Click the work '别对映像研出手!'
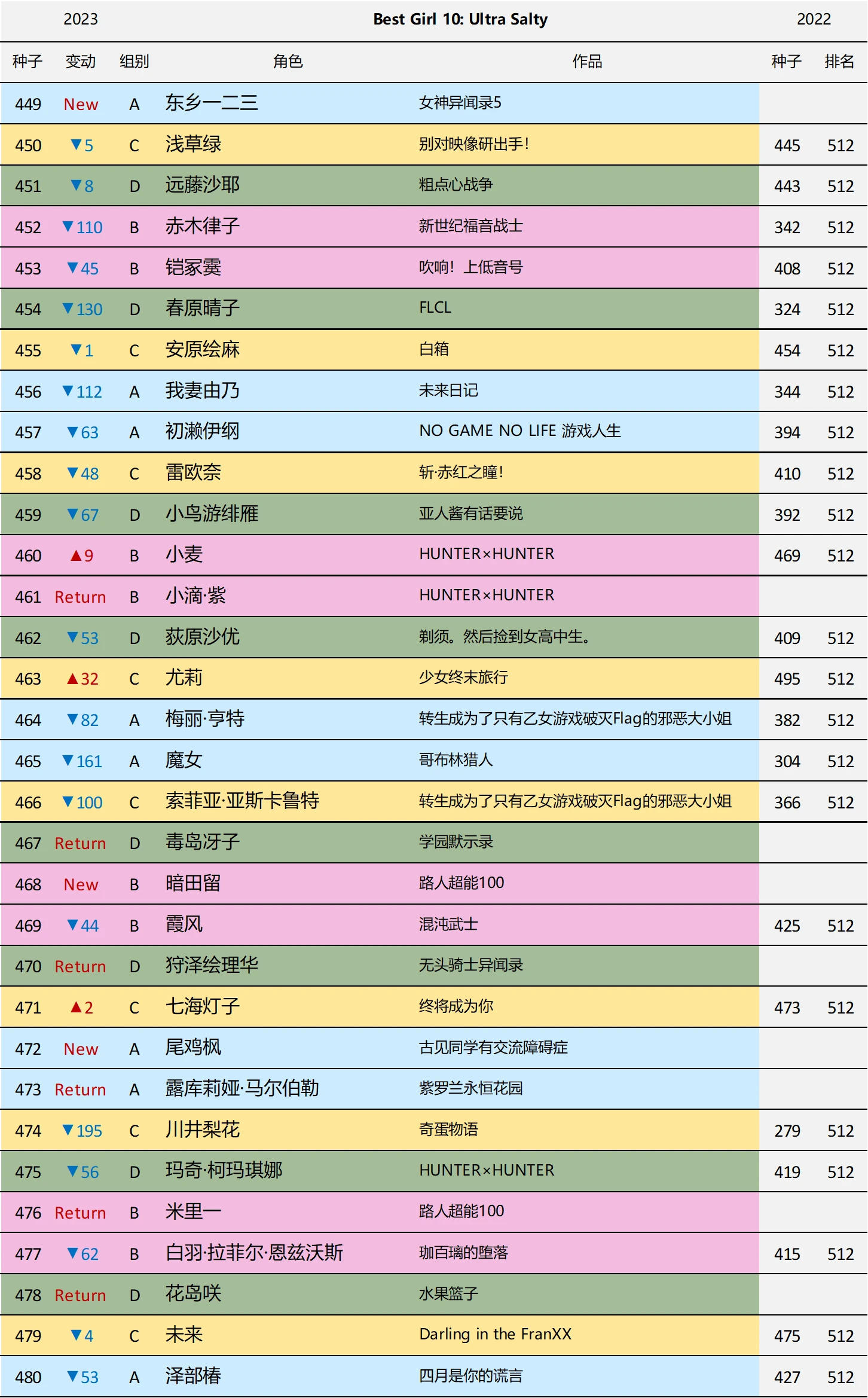This screenshot has width=868, height=1398. [474, 144]
